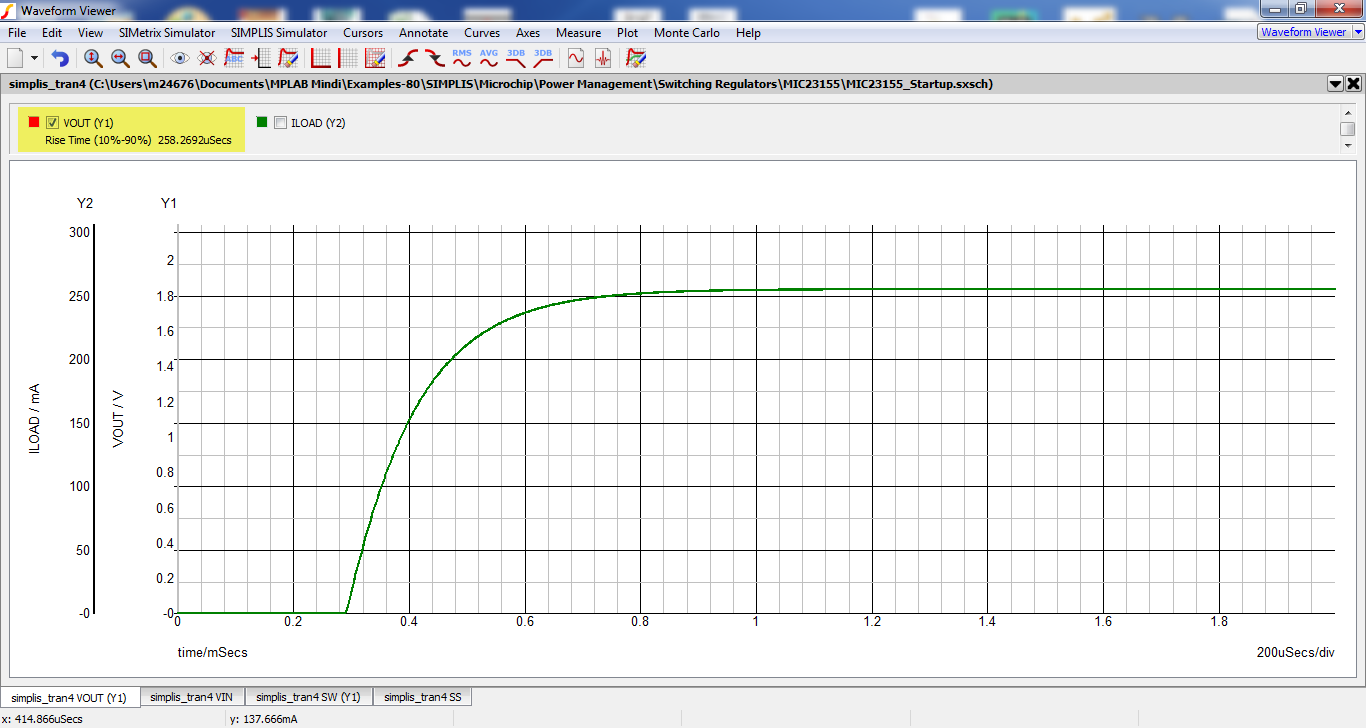Viewport: 1366px width, 728px height.
Task: Open the Plot menu
Action: point(628,33)
